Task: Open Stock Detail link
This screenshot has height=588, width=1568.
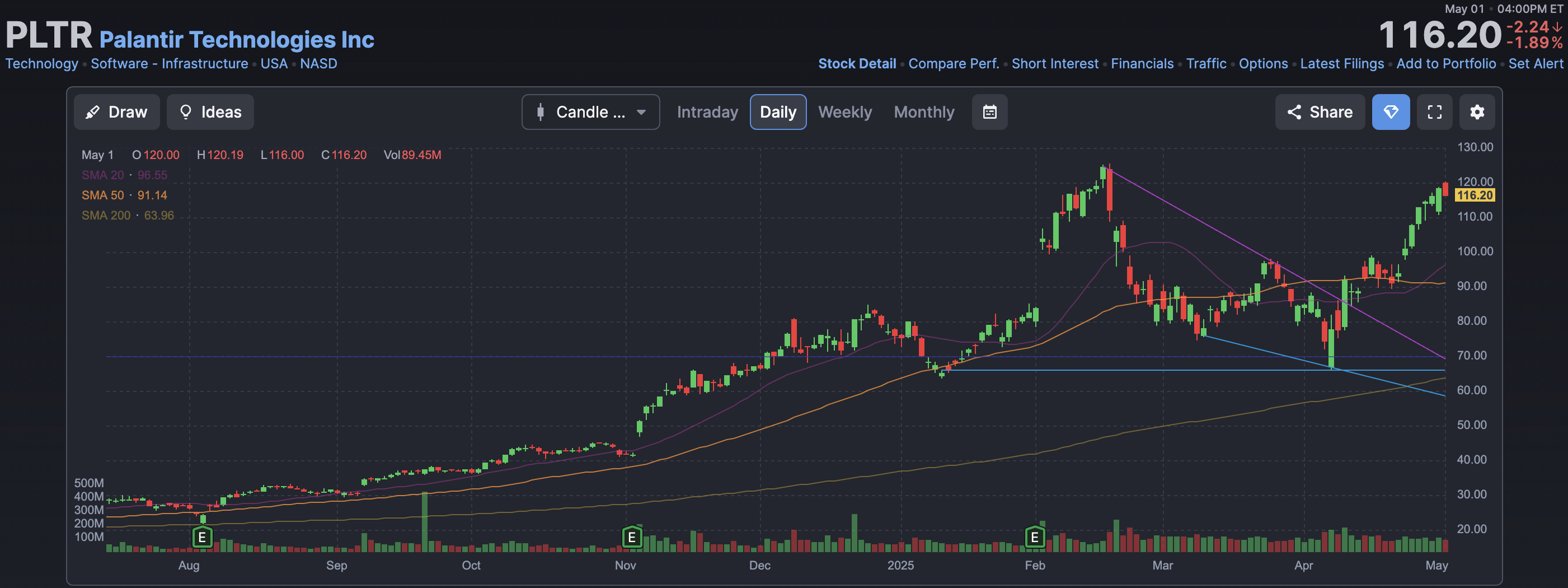Action: pyautogui.click(x=857, y=63)
